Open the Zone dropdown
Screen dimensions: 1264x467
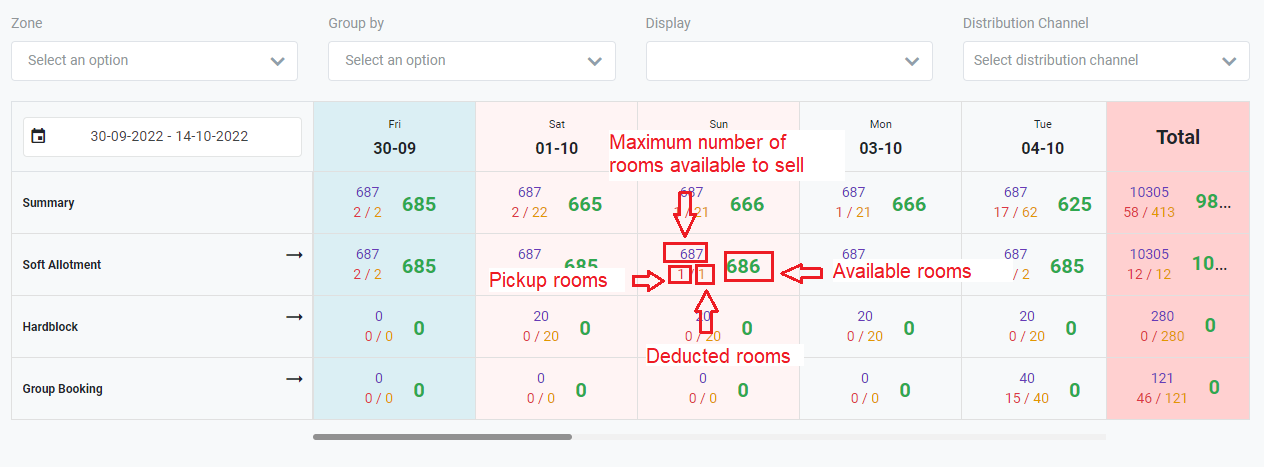154,60
